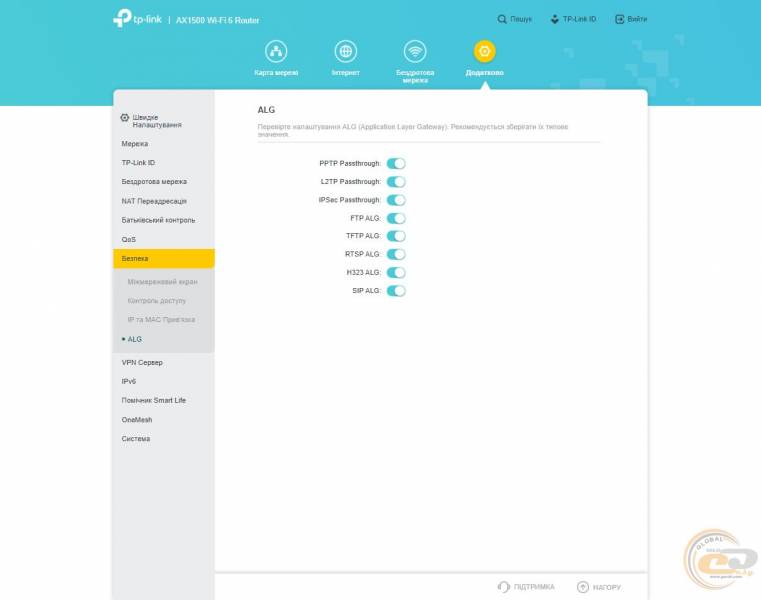Open TP-Link ID sidebar item
This screenshot has height=600, width=761.
click(164, 163)
